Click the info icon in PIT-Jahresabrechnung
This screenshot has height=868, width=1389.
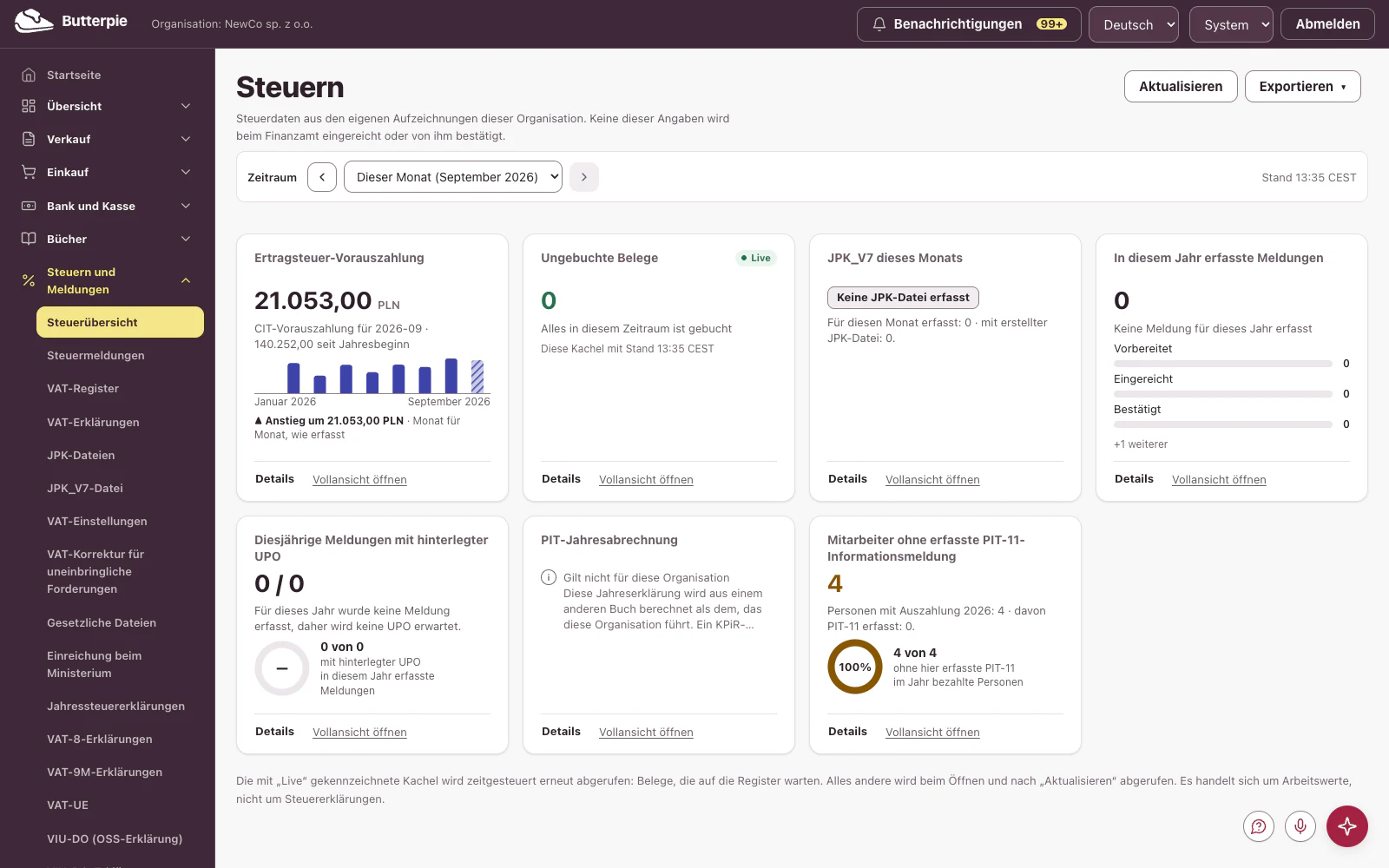549,577
